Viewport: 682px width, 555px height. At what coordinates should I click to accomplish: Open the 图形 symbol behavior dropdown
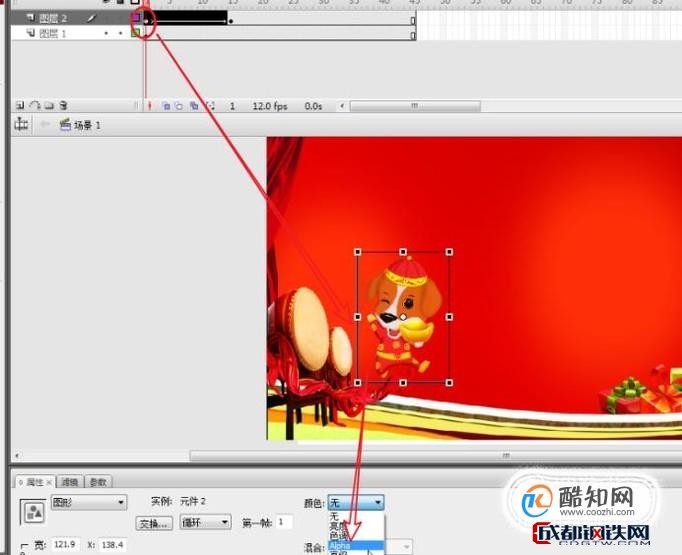(x=89, y=502)
